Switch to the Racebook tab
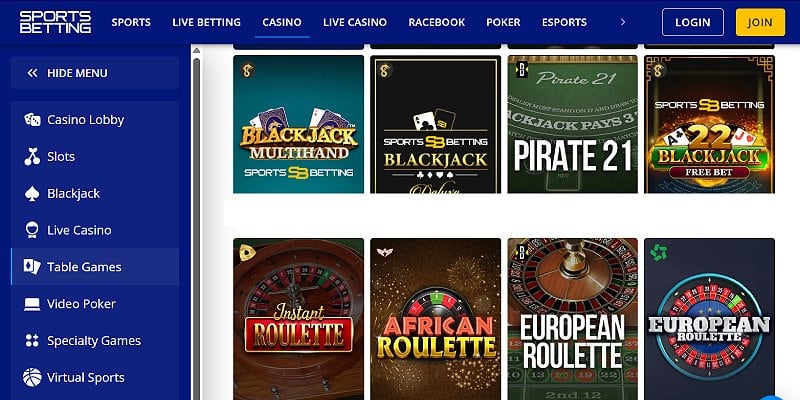This screenshot has height=400, width=800. (x=437, y=22)
